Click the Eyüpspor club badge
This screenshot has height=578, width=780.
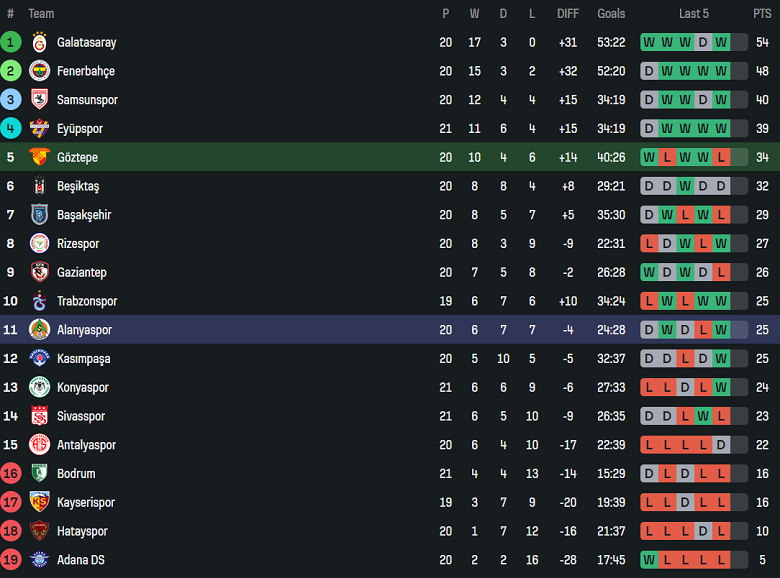[39, 128]
